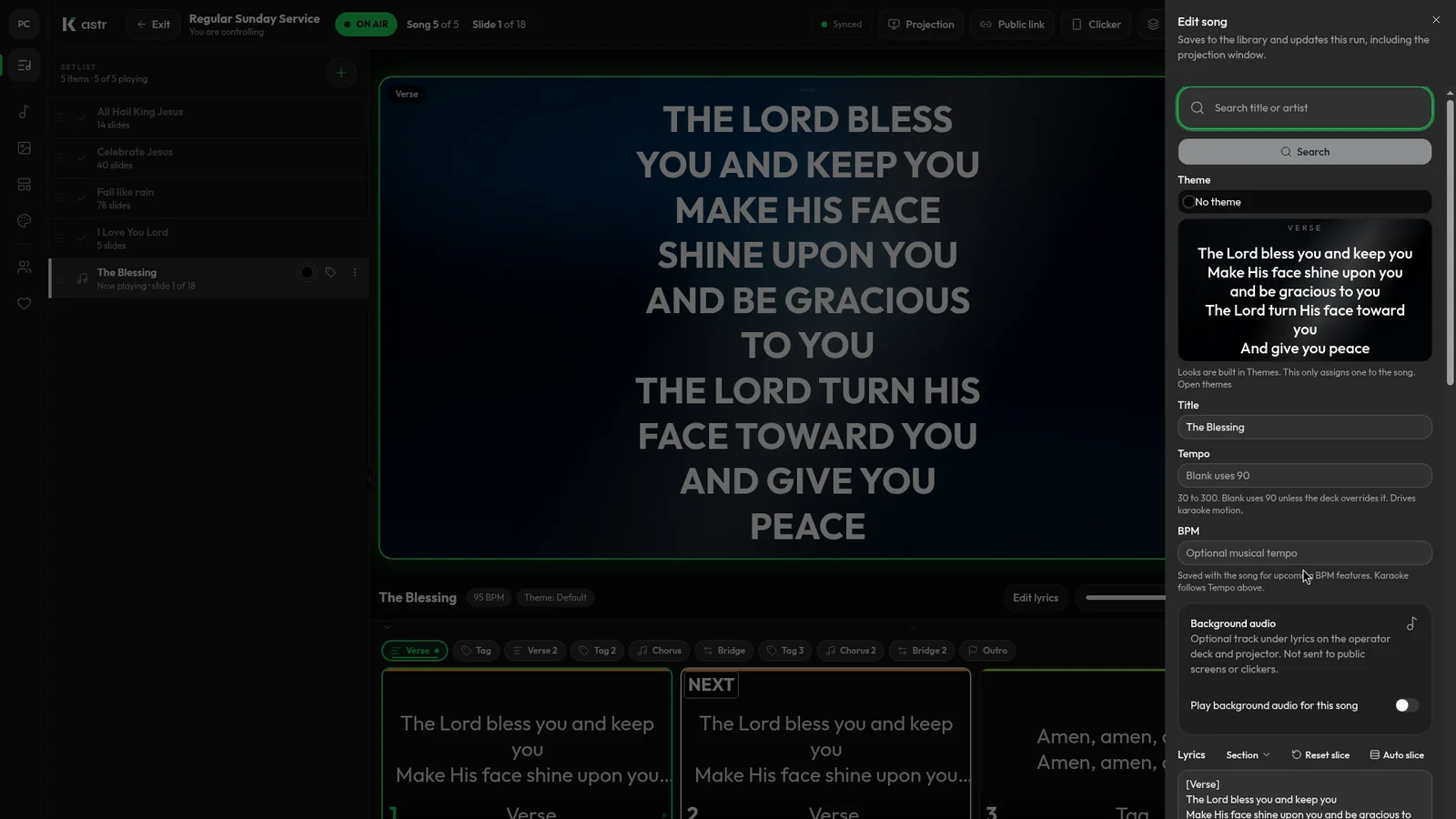Click the background audio music-note icon

(1411, 623)
